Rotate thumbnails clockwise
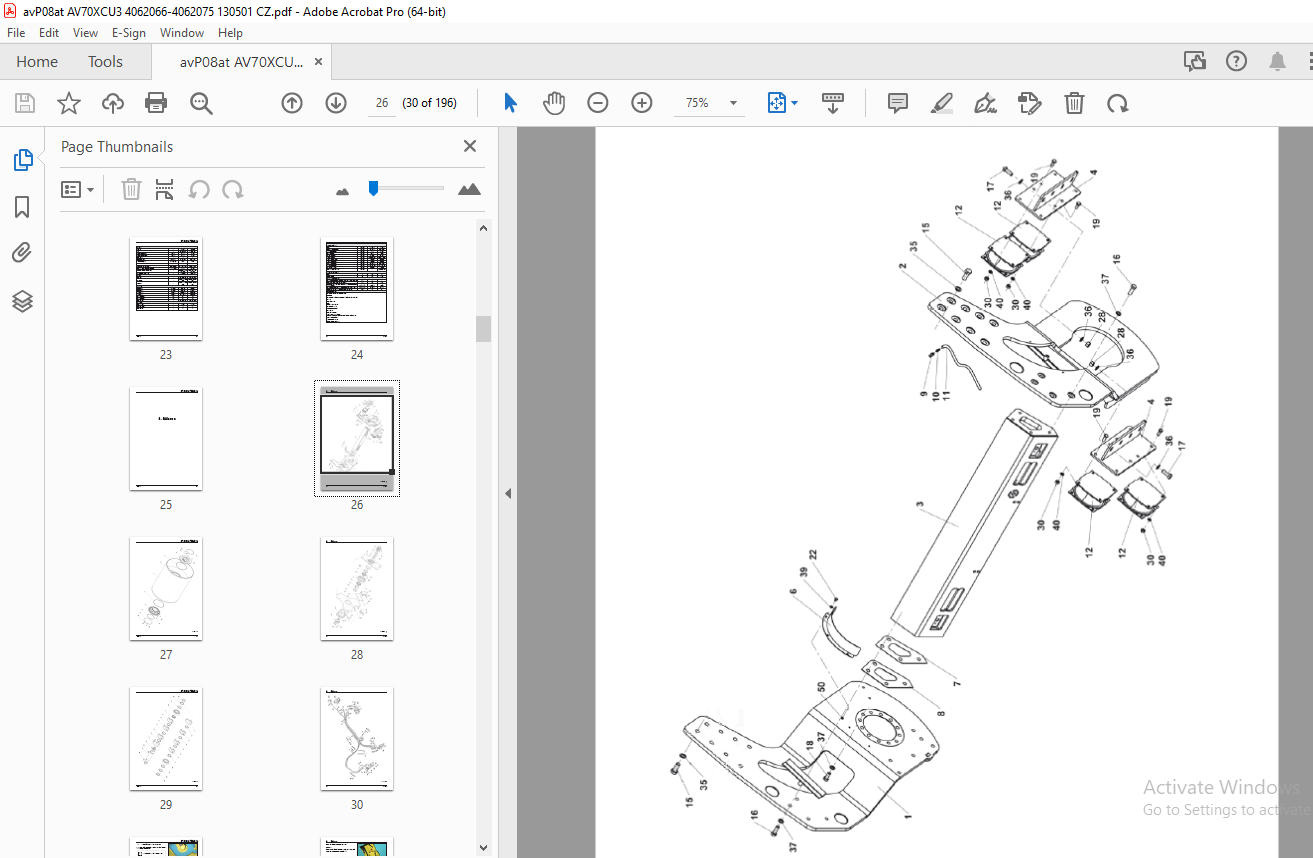The width and height of the screenshot is (1313, 858). click(x=233, y=189)
